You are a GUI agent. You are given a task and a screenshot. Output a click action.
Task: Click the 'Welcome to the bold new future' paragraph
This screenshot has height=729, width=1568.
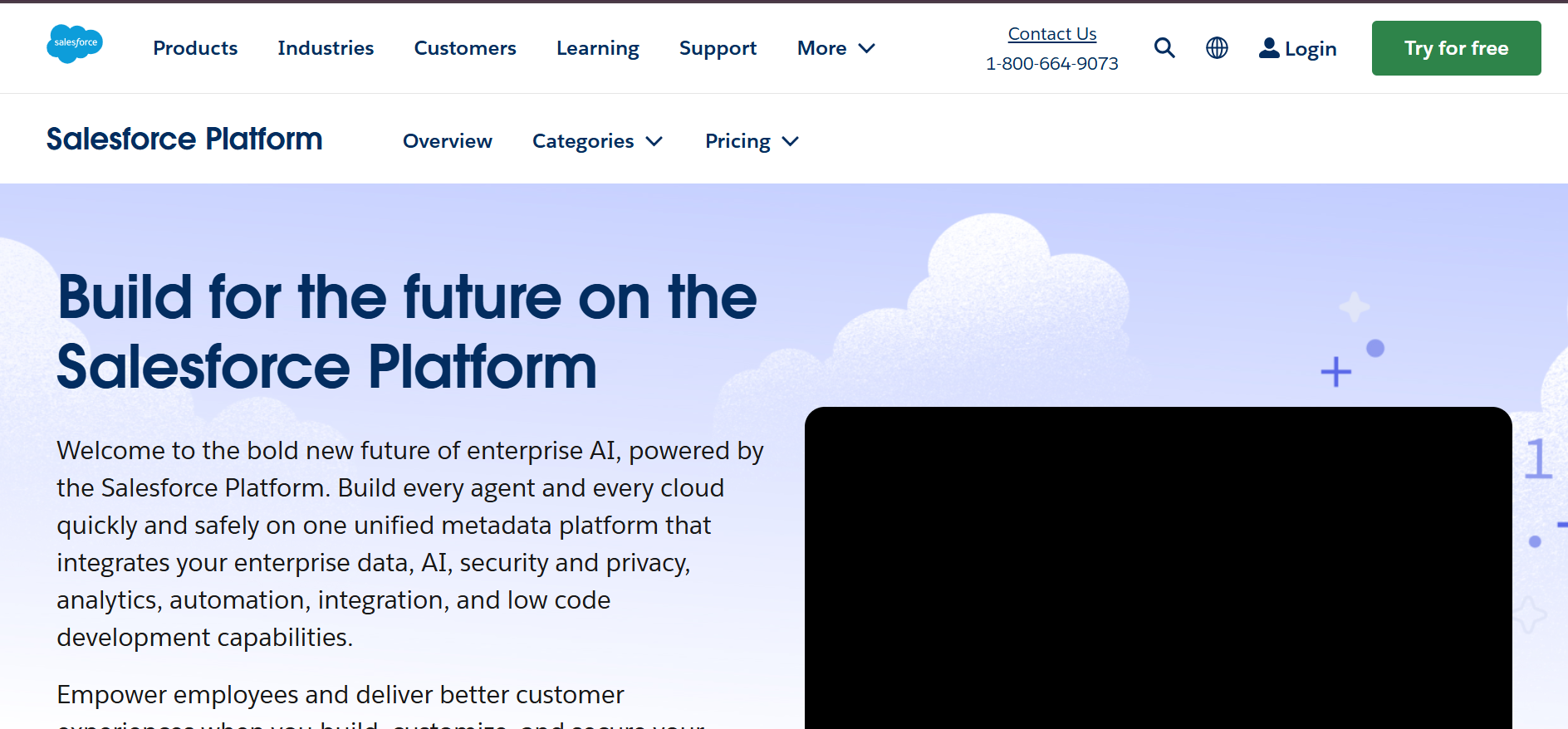tap(410, 544)
